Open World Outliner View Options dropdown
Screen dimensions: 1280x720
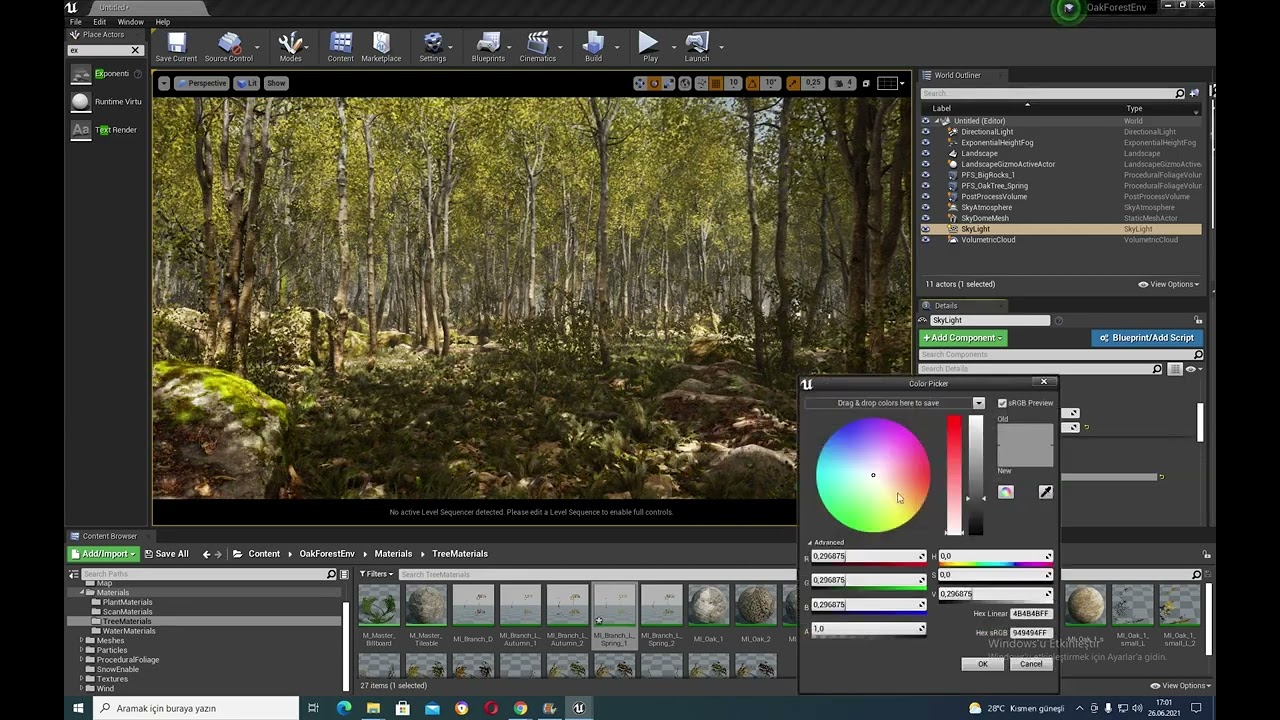click(x=1168, y=284)
